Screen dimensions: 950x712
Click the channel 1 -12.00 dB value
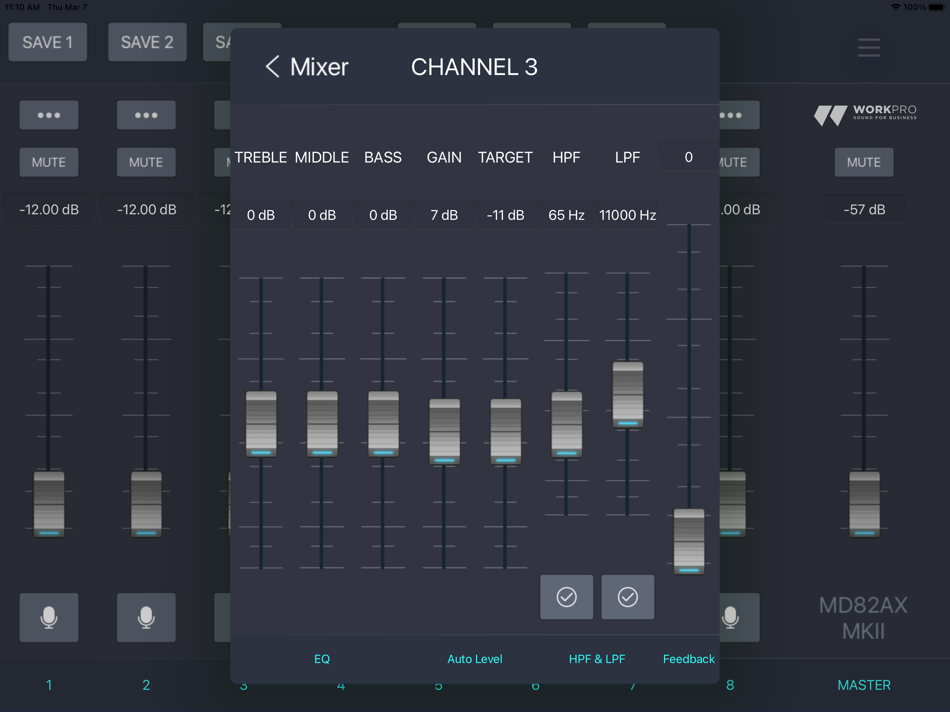click(x=49, y=210)
